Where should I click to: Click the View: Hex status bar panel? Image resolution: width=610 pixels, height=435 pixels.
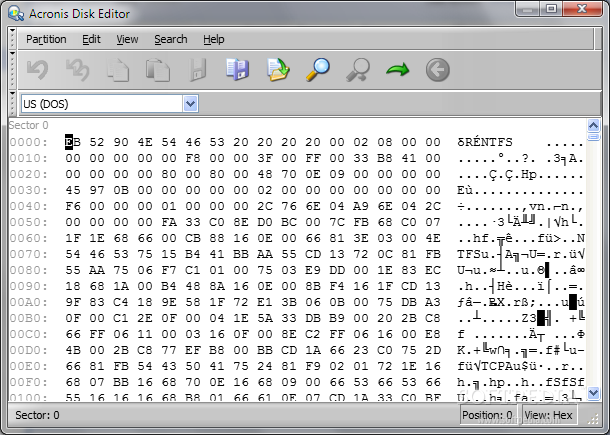548,415
